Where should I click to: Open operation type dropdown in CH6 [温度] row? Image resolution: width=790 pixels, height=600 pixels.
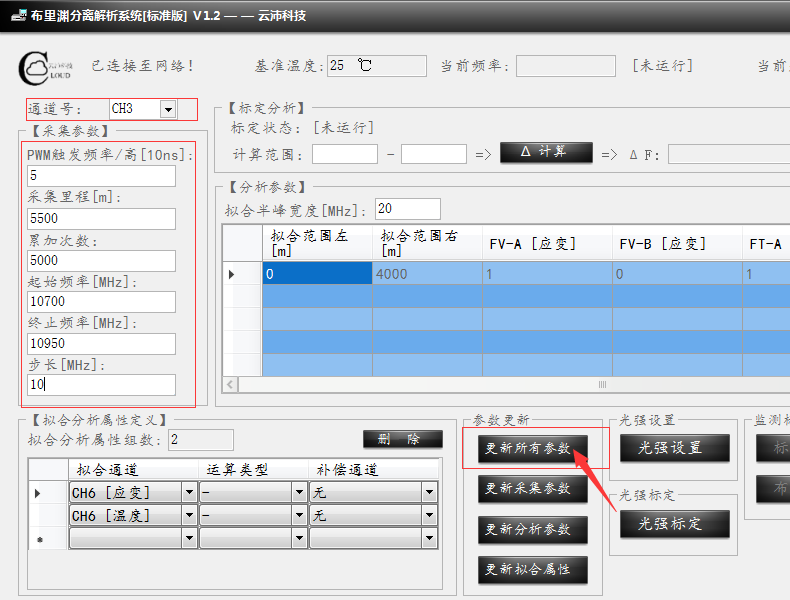(299, 515)
